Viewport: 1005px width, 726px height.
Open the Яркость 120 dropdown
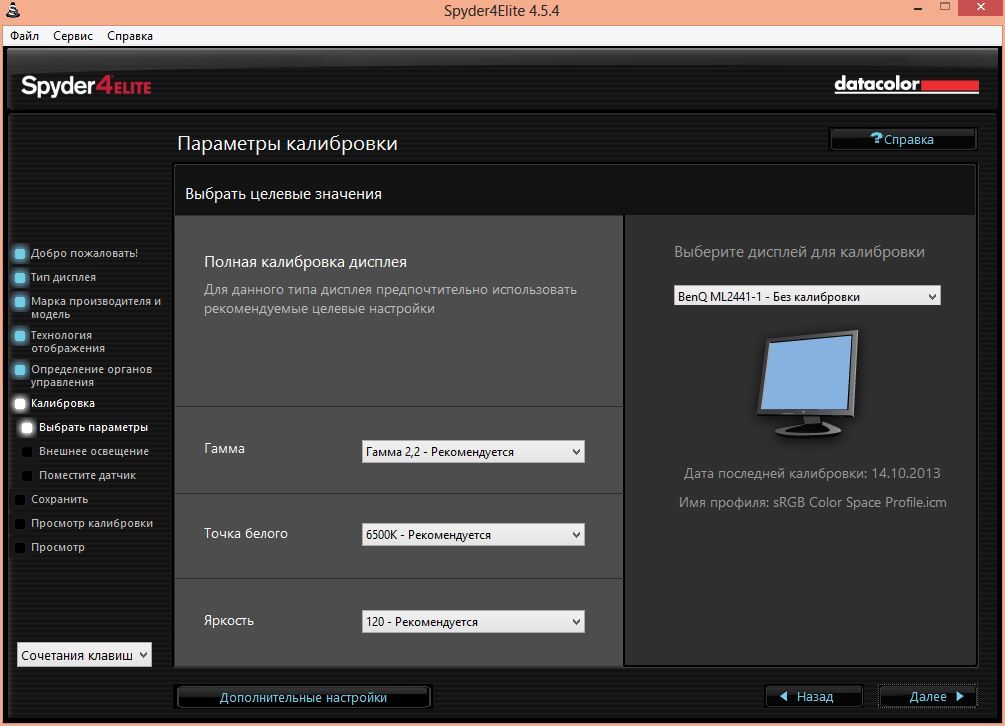472,622
